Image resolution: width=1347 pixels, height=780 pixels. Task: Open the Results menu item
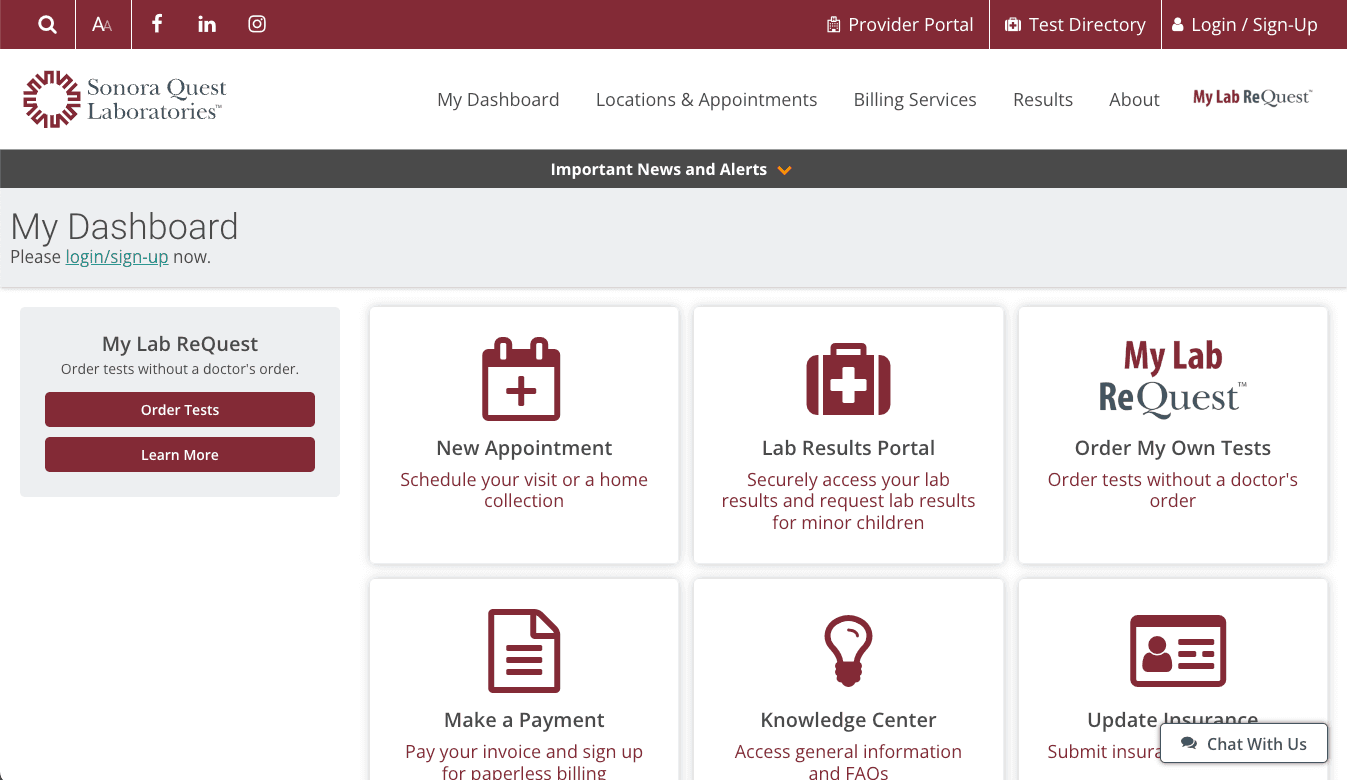(1043, 99)
